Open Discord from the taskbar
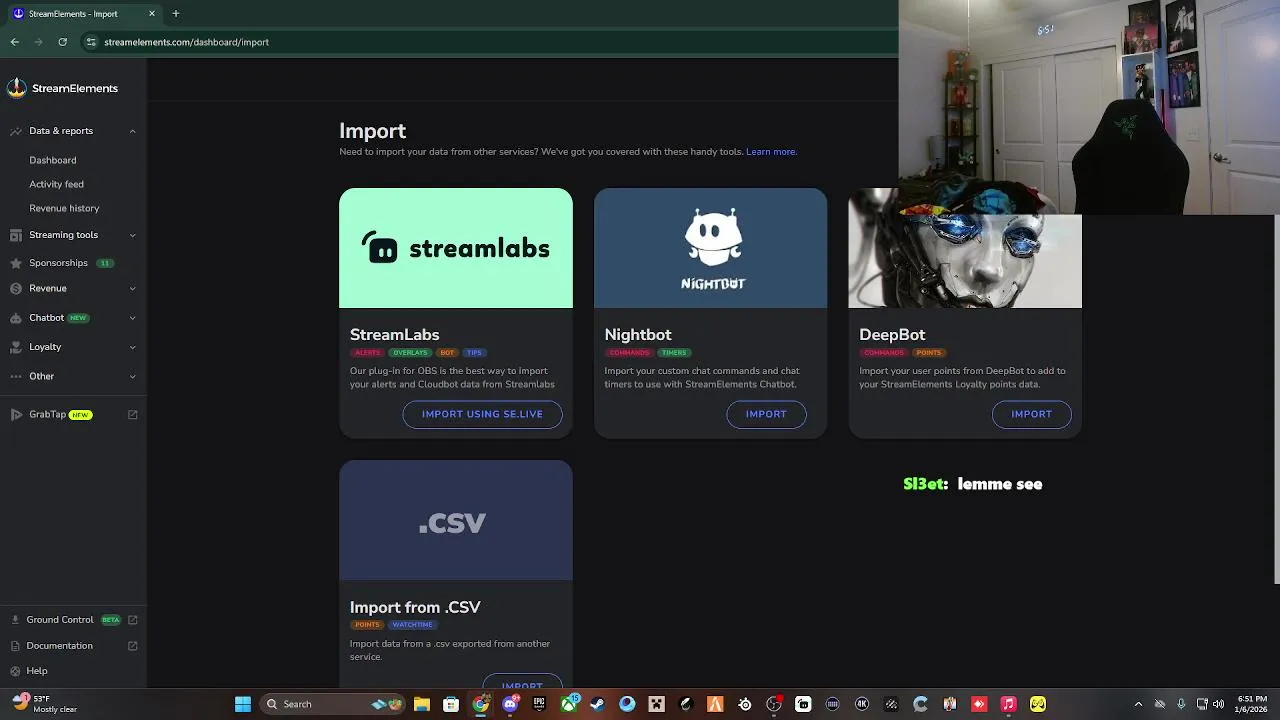1280x720 pixels. click(x=511, y=704)
